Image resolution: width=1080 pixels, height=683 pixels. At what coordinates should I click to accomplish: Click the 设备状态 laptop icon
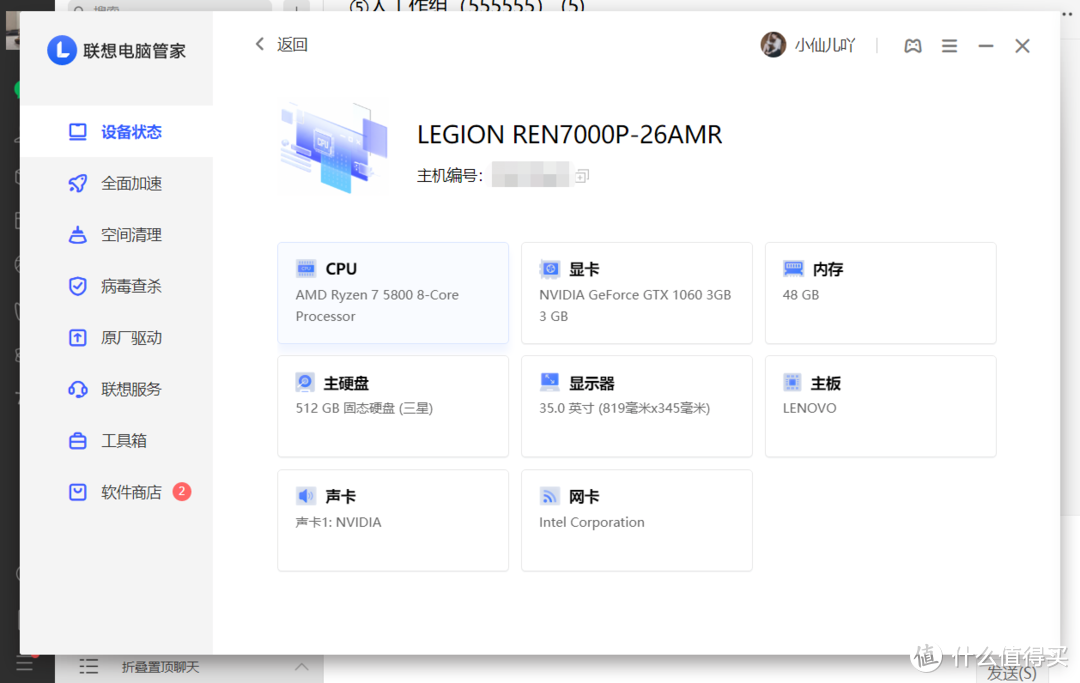pos(78,132)
